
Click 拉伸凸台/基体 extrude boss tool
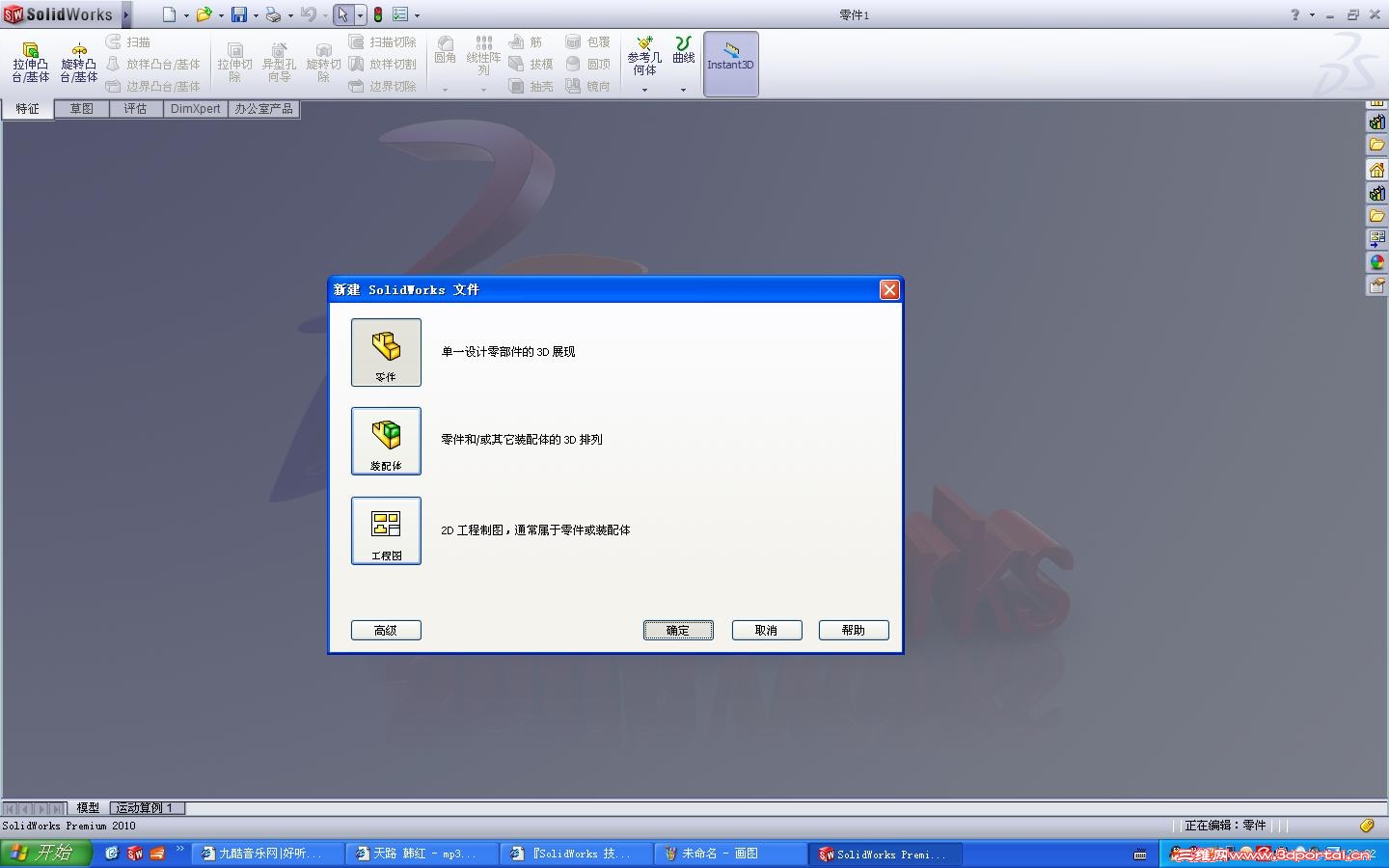(31, 63)
